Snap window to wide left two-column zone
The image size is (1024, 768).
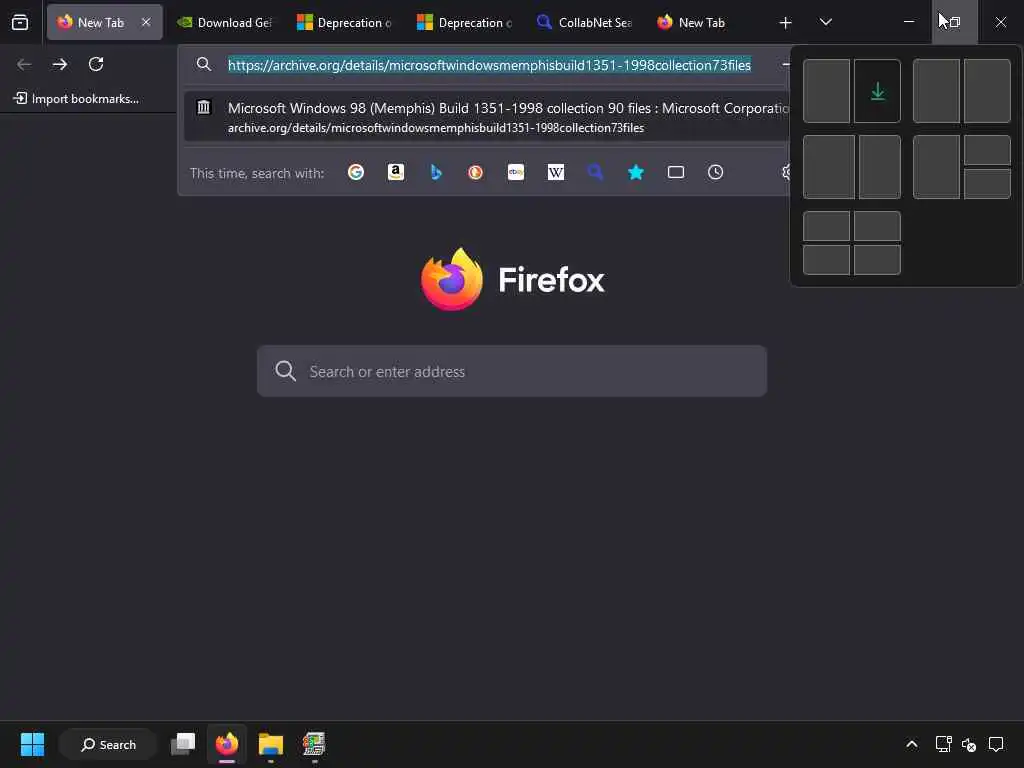tap(829, 167)
